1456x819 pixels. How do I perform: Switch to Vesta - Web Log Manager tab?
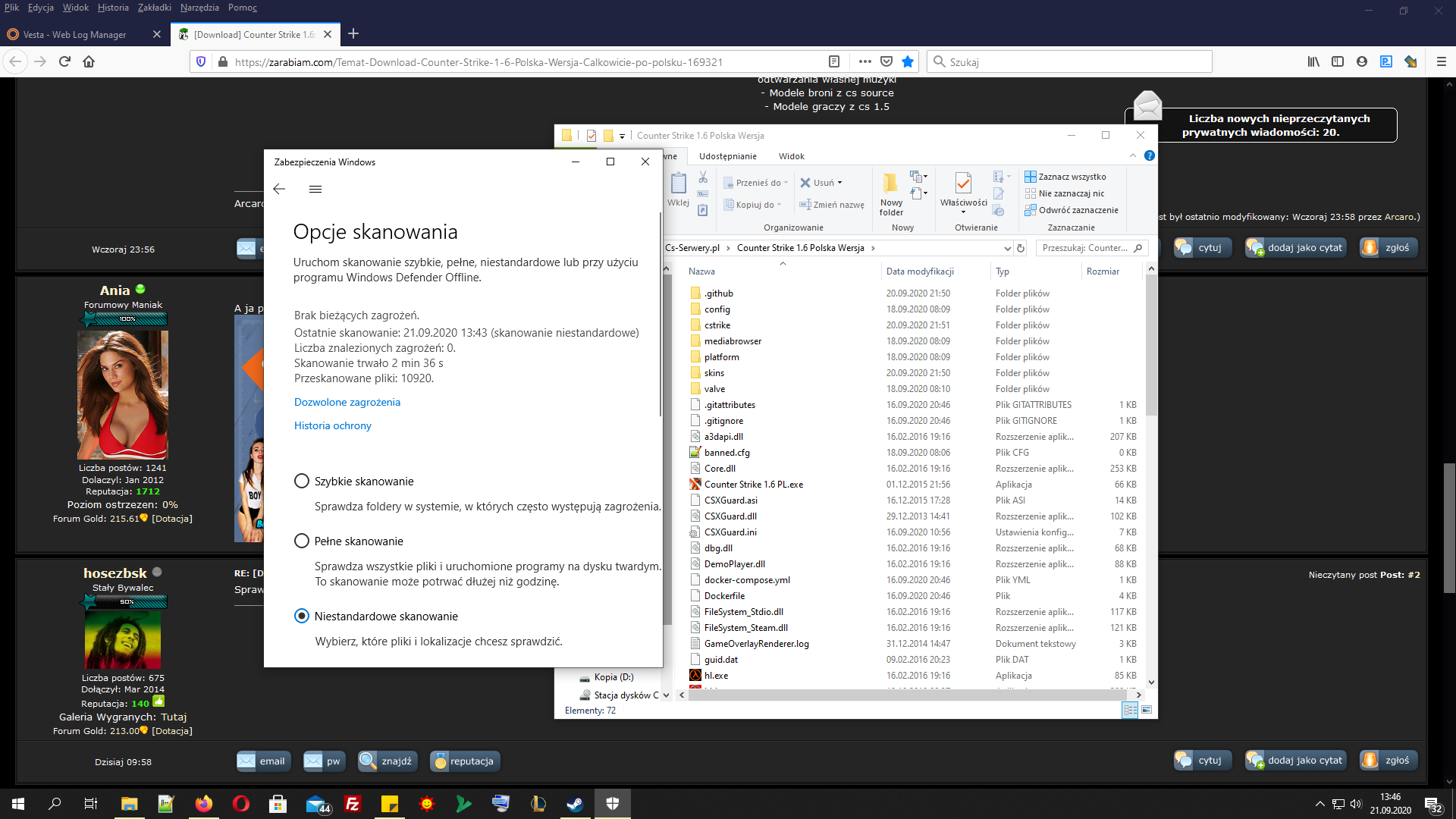point(75,34)
